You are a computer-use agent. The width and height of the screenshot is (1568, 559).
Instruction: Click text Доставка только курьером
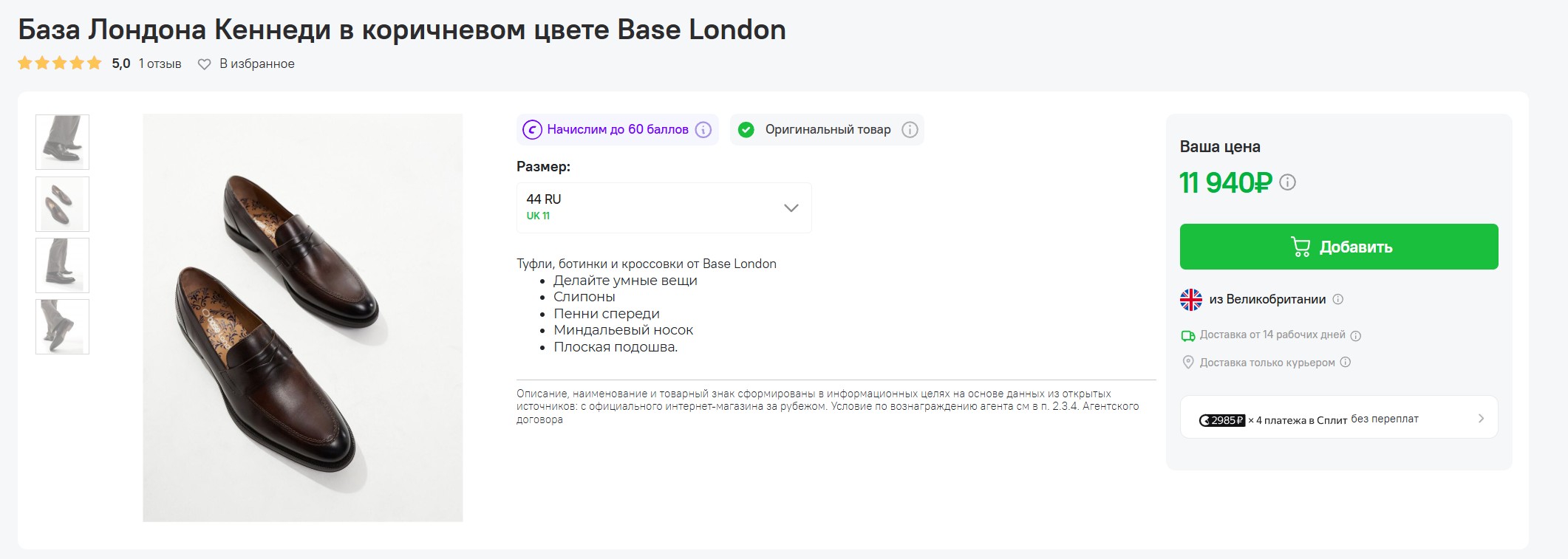[1267, 363]
